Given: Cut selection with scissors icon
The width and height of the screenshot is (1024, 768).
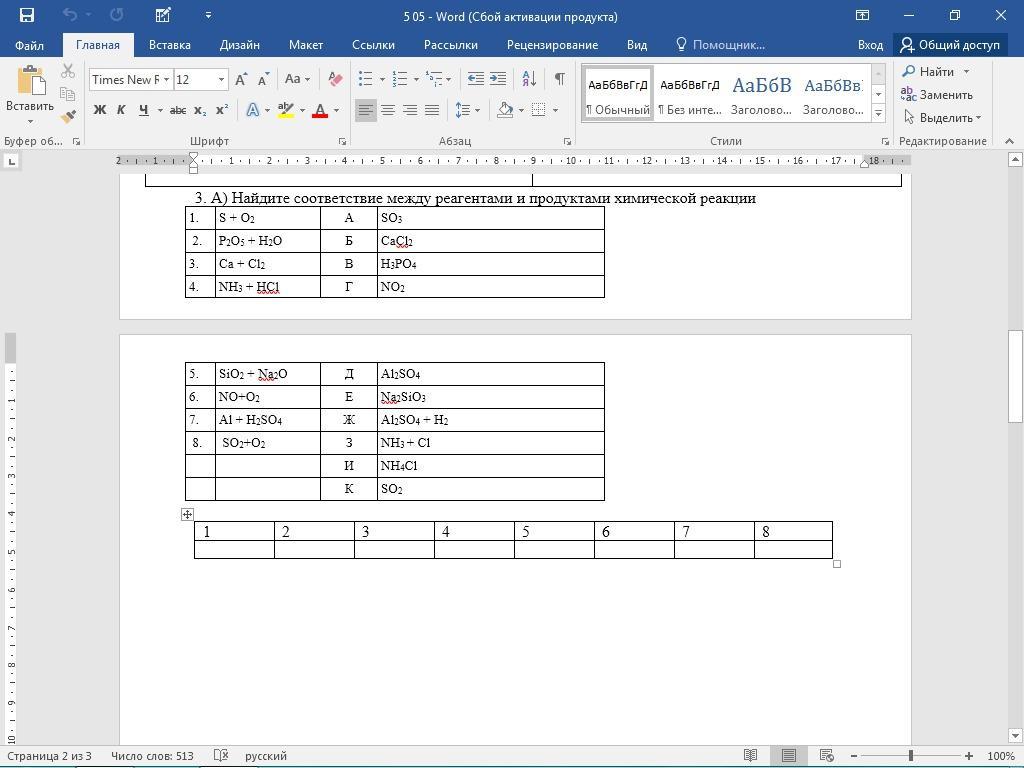Looking at the screenshot, I should [68, 71].
